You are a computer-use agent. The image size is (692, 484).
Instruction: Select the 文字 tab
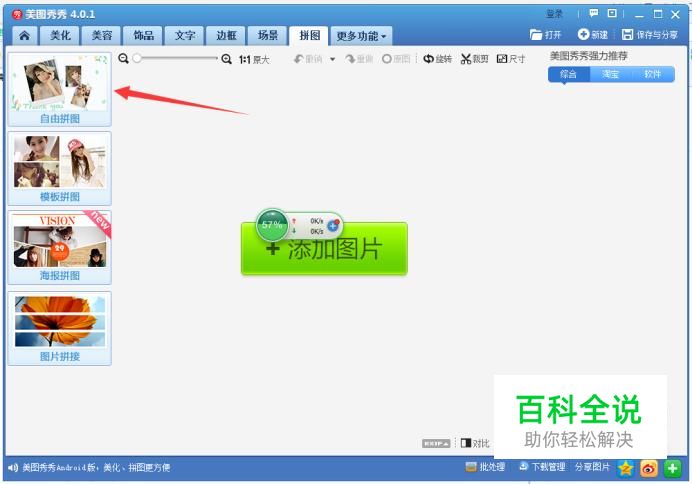coord(184,36)
